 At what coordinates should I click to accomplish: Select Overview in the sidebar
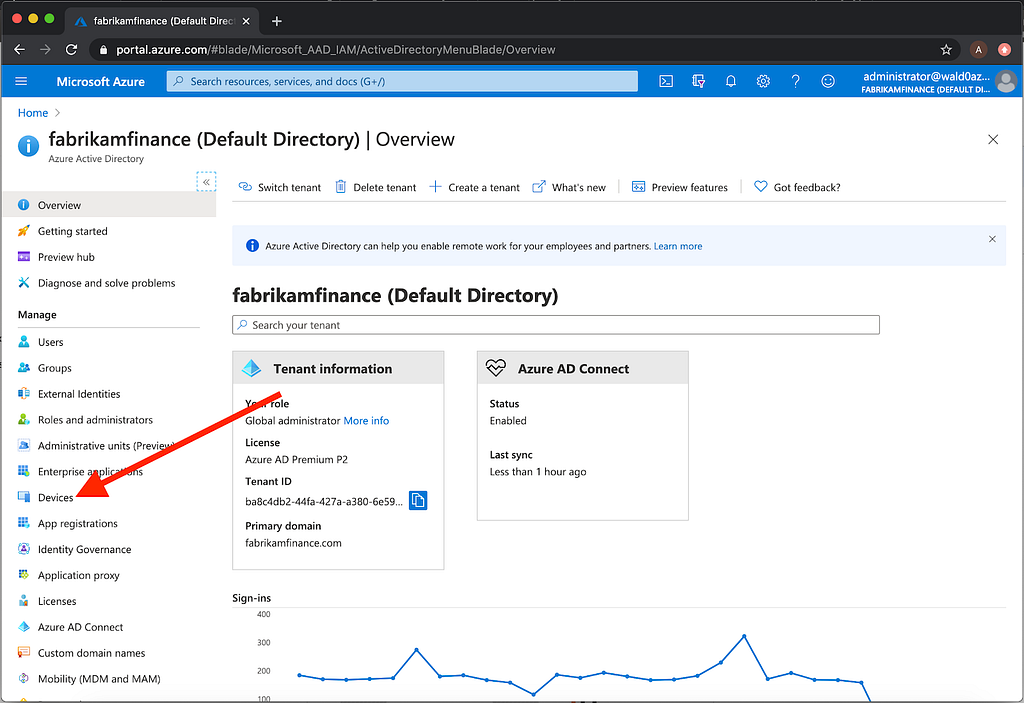pos(109,205)
